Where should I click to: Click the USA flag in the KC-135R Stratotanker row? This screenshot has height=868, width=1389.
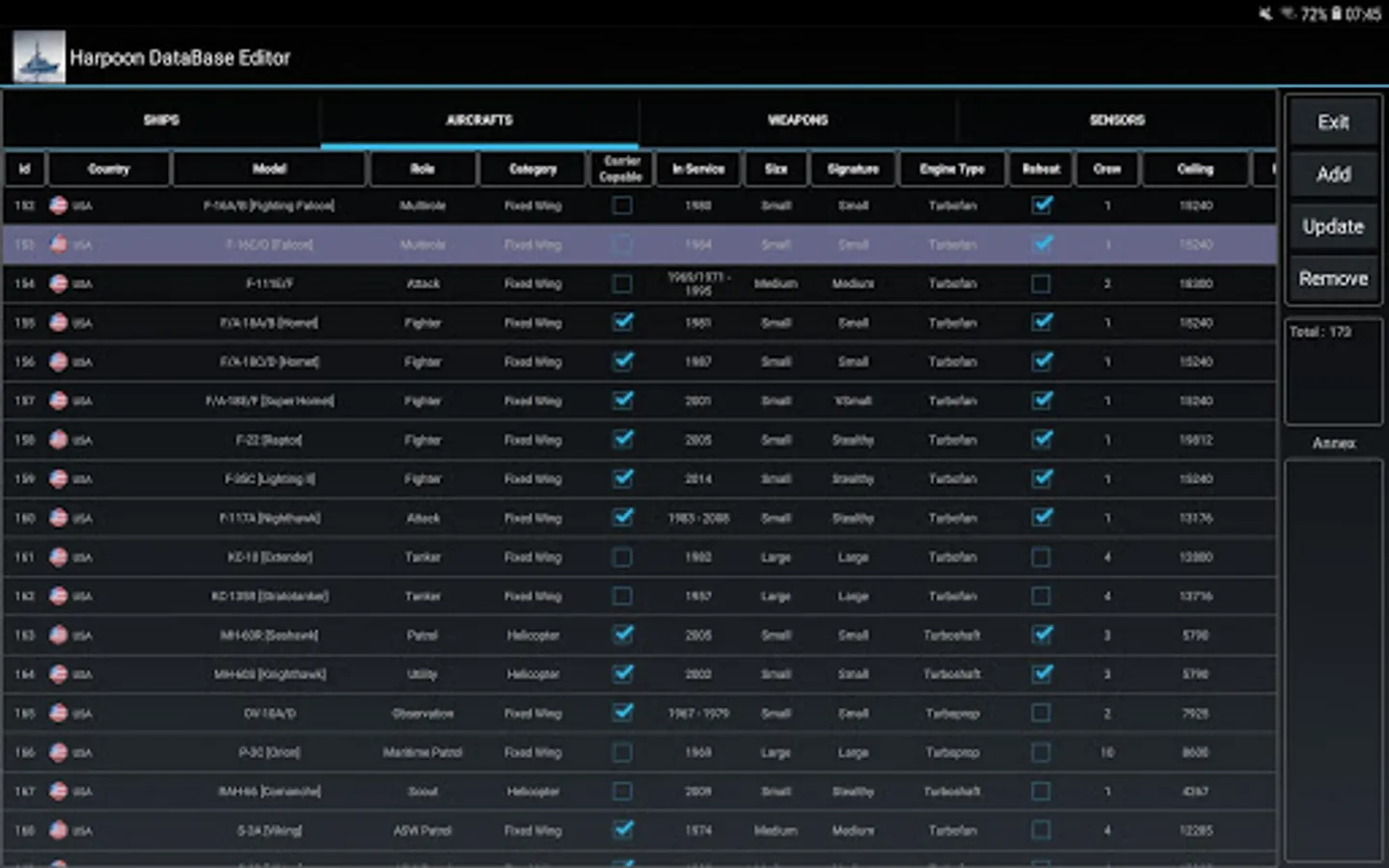(x=59, y=596)
